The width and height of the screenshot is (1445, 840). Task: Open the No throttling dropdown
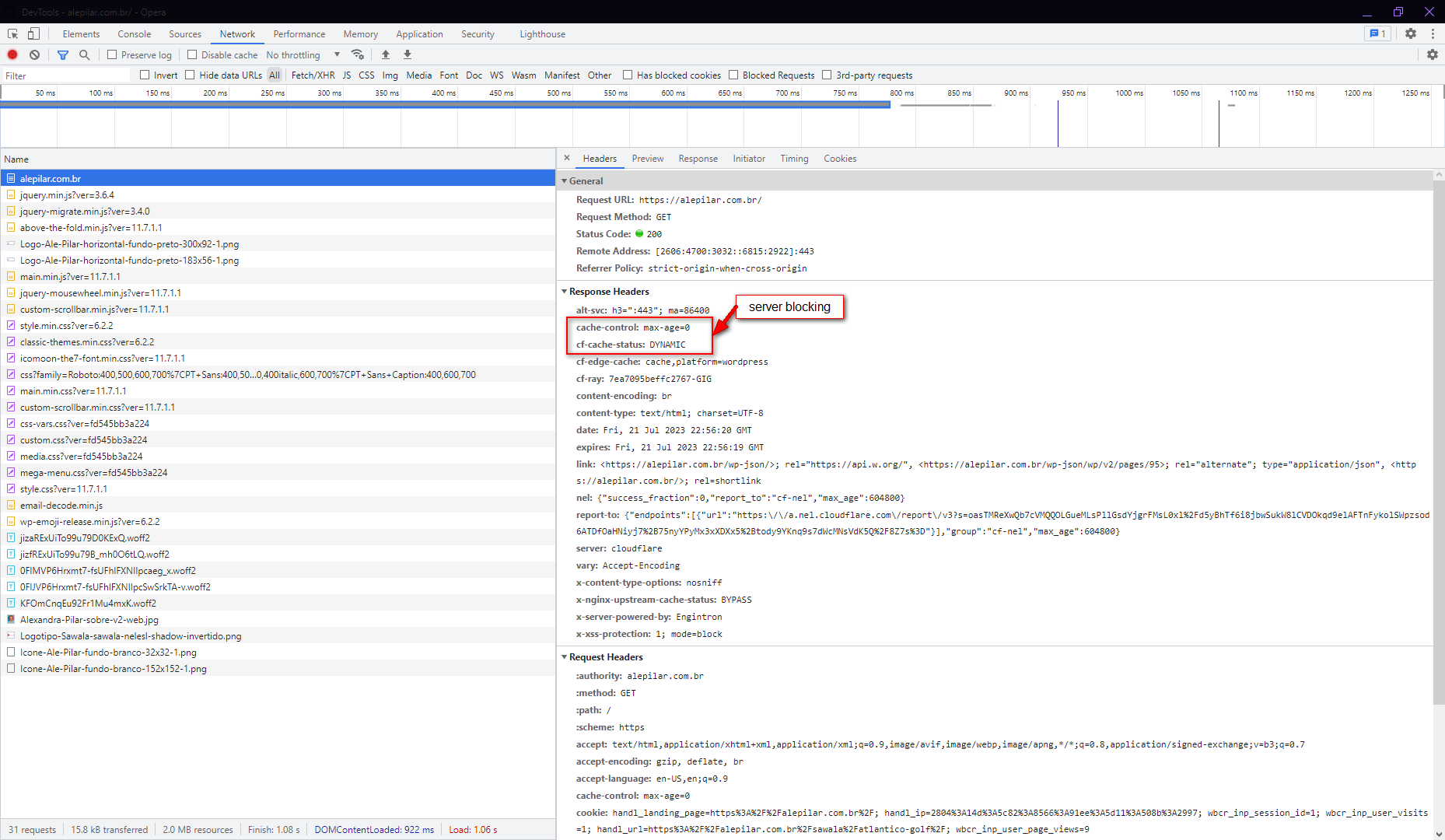pyautogui.click(x=303, y=54)
